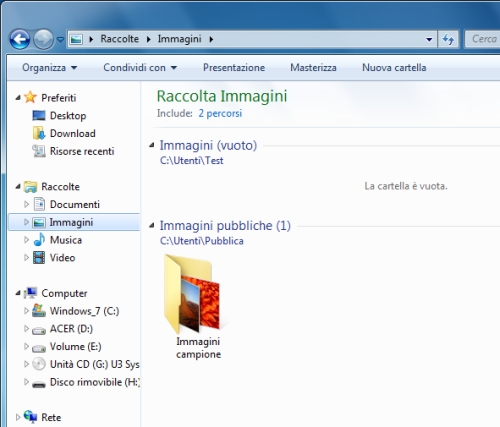This screenshot has height=427, width=500.
Task: Select the Video library film icon
Action: [39, 258]
